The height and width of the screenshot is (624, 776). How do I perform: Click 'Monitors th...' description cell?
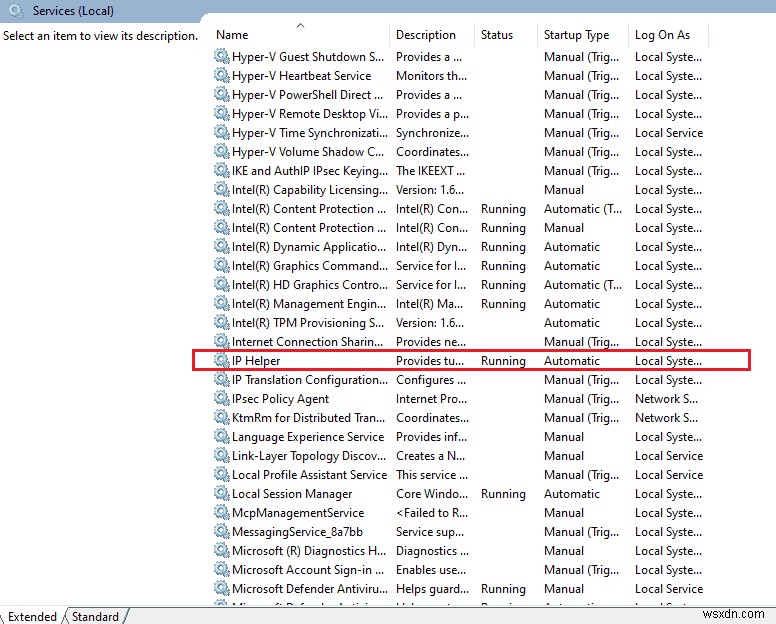point(432,76)
